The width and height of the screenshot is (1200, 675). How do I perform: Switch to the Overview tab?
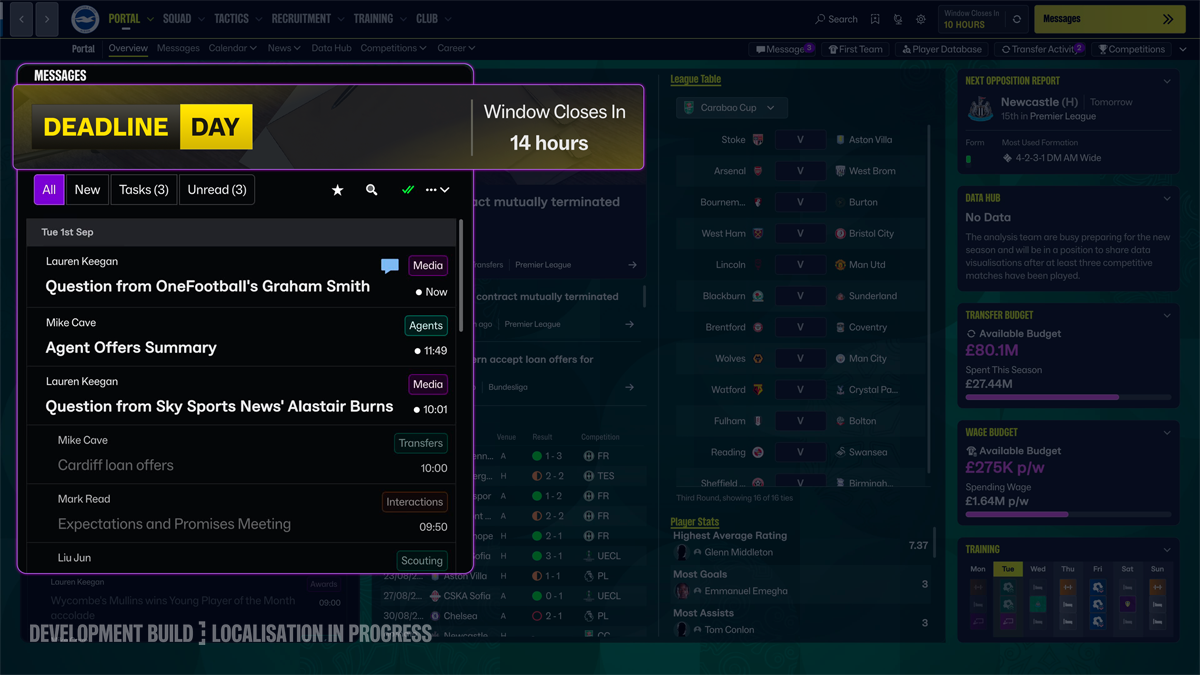128,48
